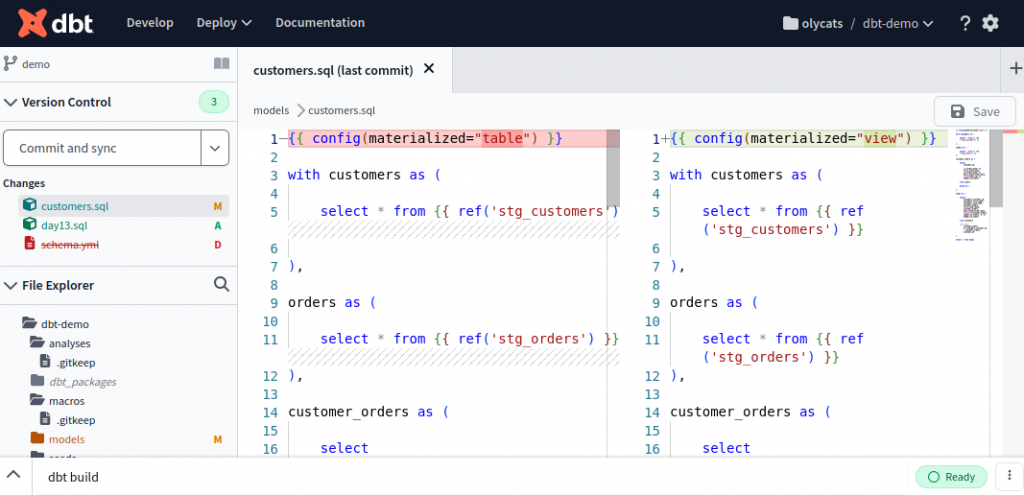This screenshot has width=1024, height=496.
Task: Open the .gitkeep file under macros
Action: (68, 420)
